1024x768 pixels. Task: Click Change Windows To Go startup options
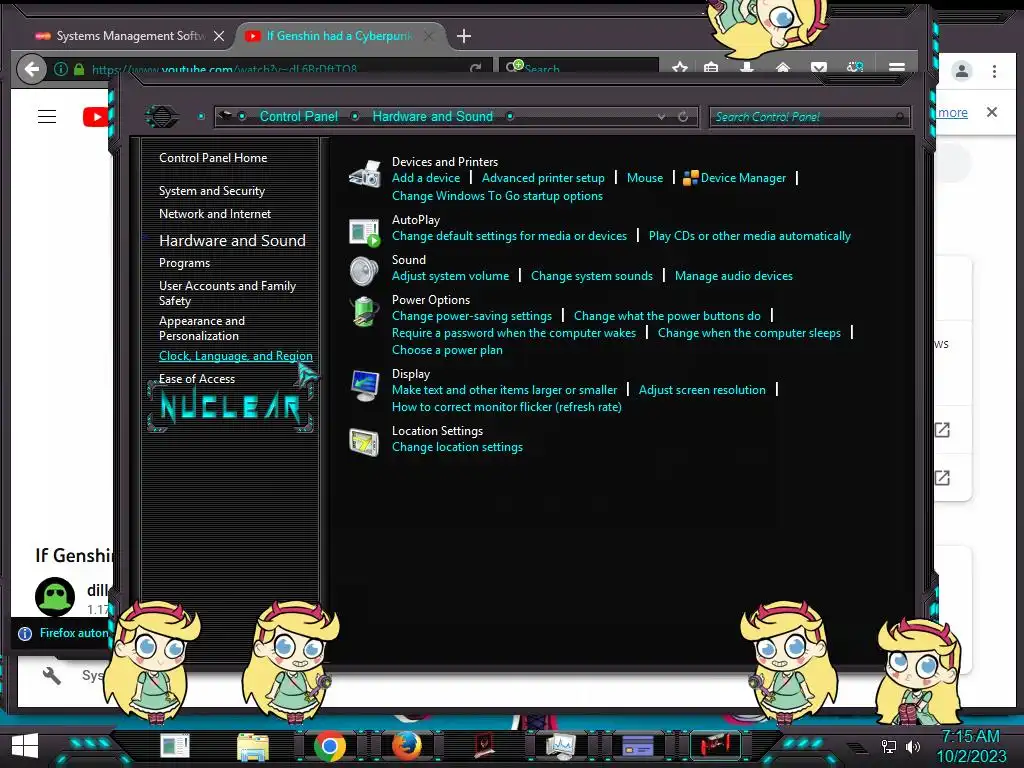(497, 196)
